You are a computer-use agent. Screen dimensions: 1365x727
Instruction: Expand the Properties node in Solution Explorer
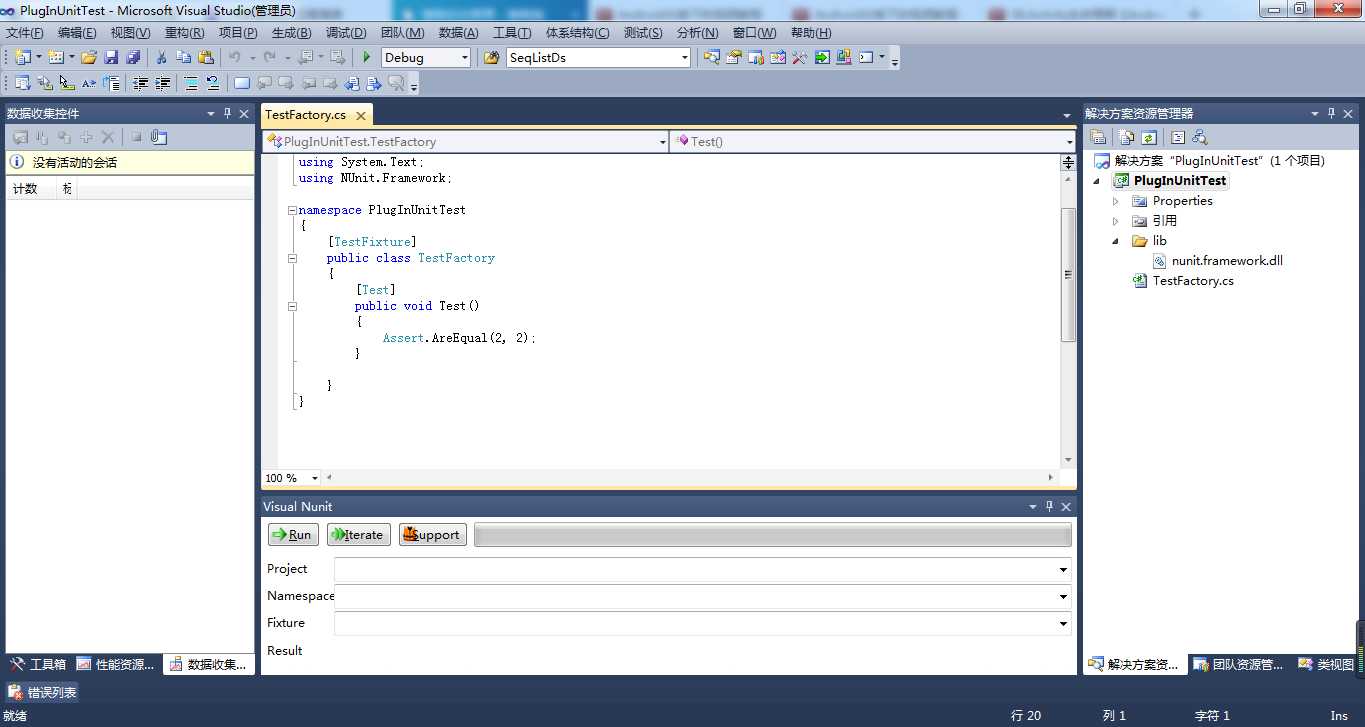1116,201
